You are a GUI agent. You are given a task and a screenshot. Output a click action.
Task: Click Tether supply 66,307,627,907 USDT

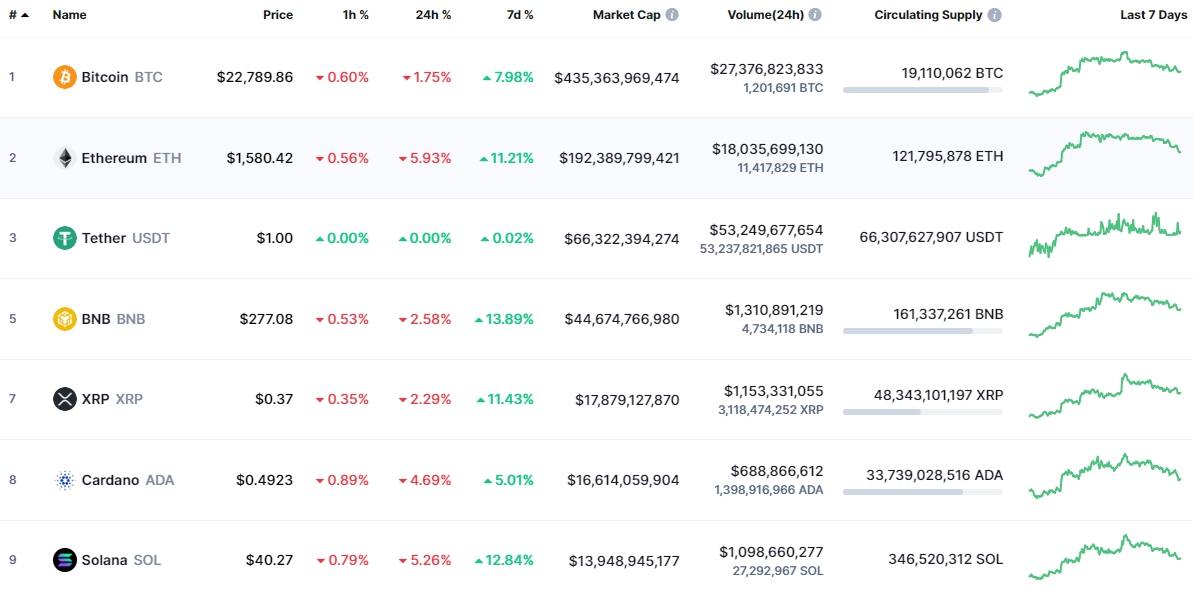(x=931, y=237)
